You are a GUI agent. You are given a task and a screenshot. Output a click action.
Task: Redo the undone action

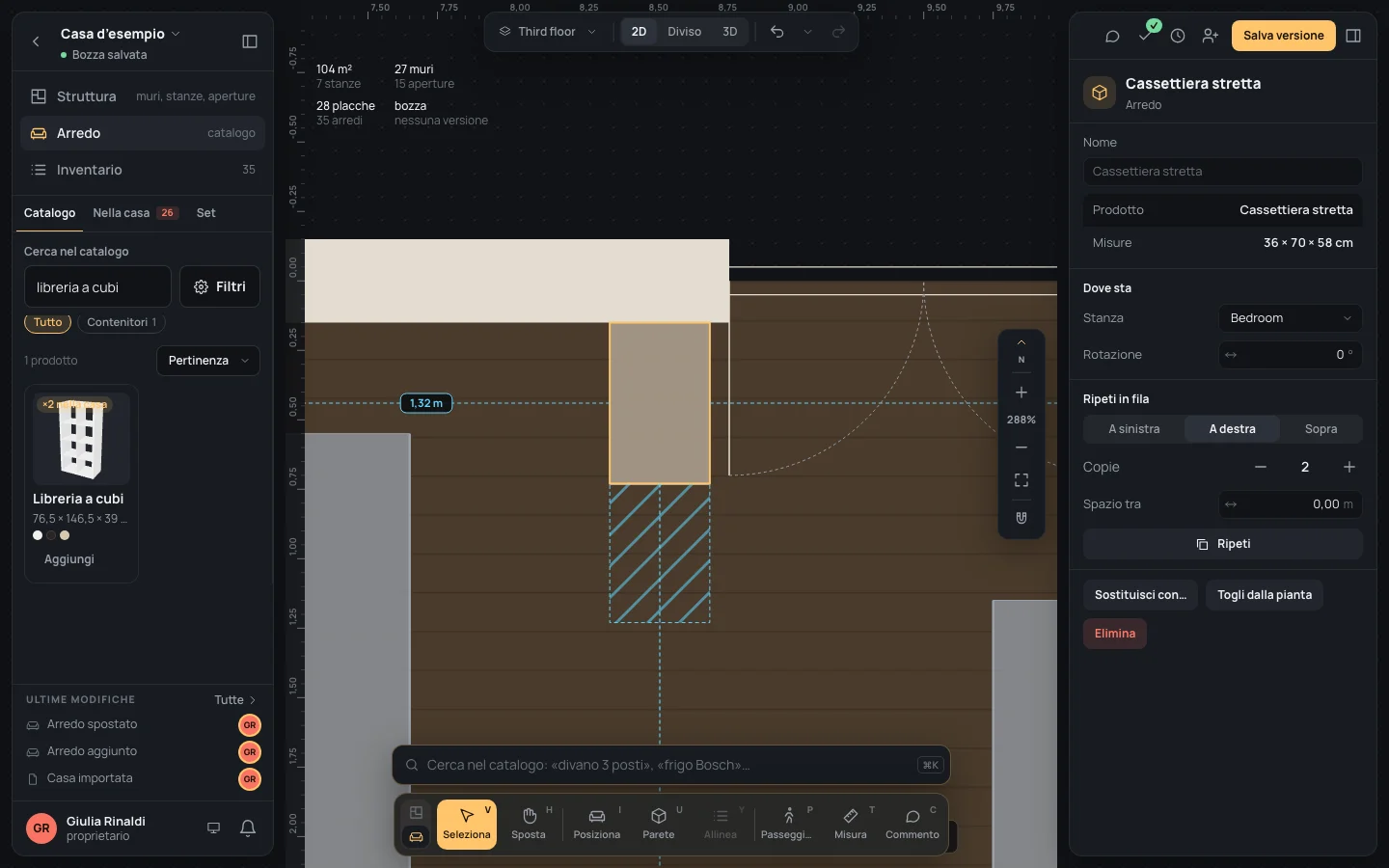[x=839, y=32]
